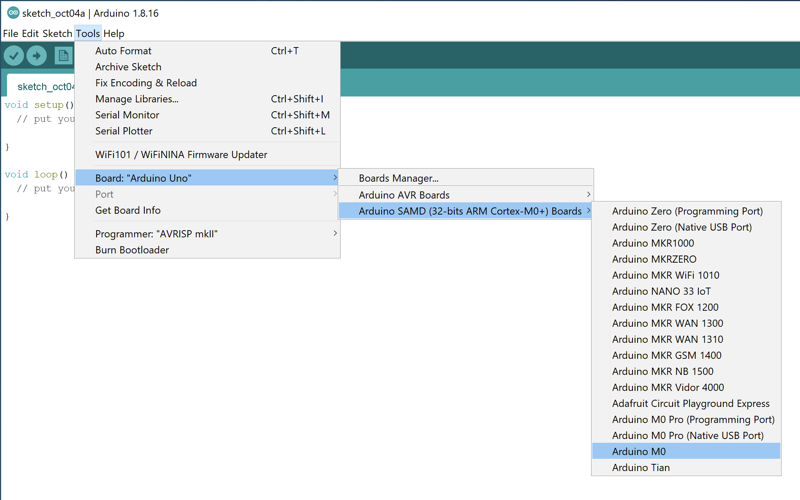Screen dimensions: 800x500
Task: Select Arduino MKR1000 board
Action: (x=686, y=243)
